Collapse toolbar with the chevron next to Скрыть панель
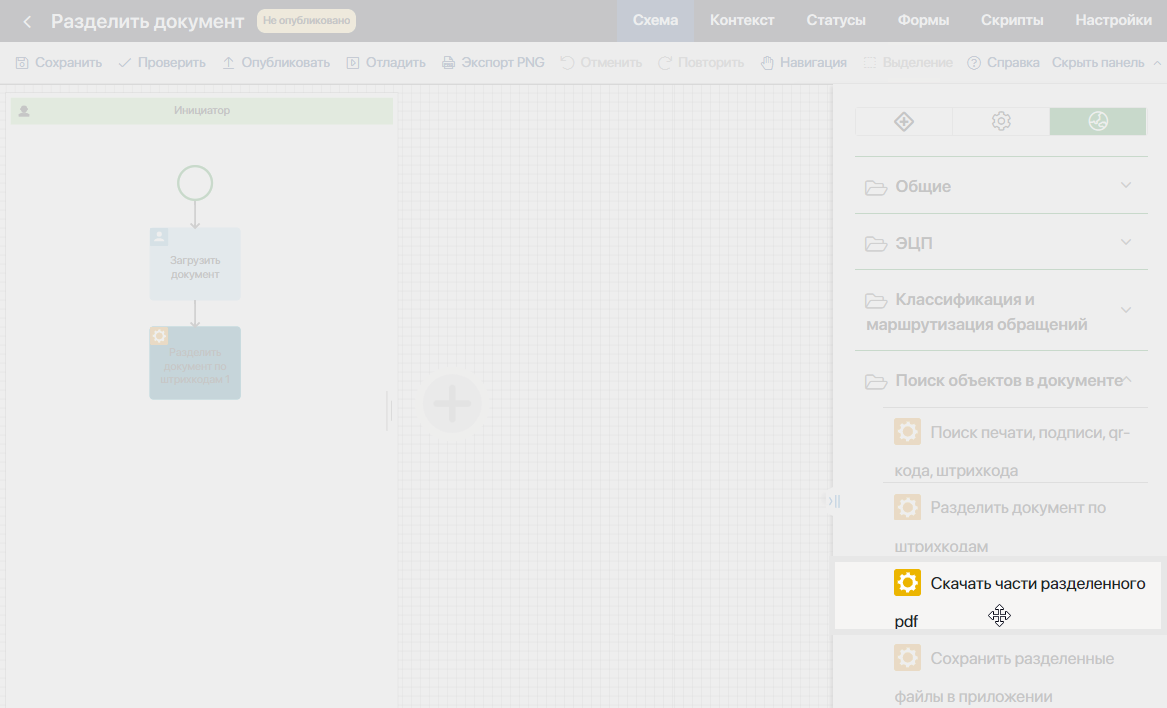This screenshot has height=708, width=1167. (1157, 63)
